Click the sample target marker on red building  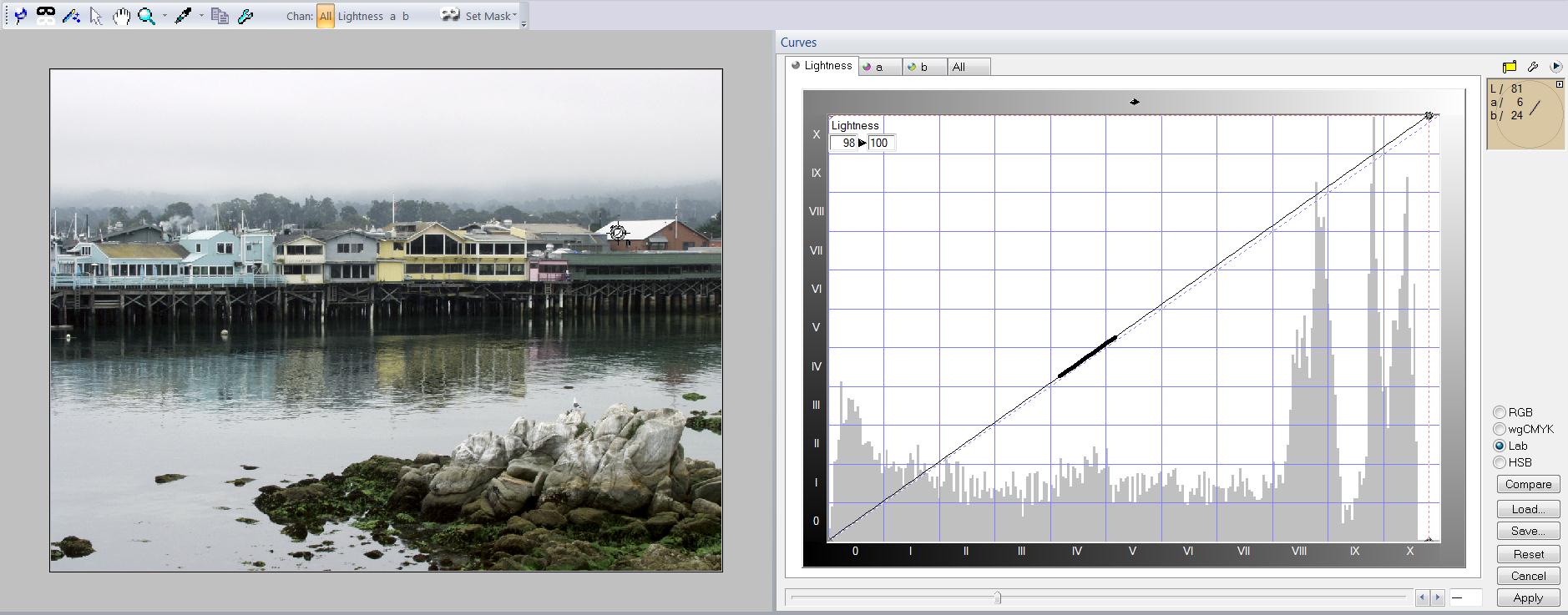point(617,233)
